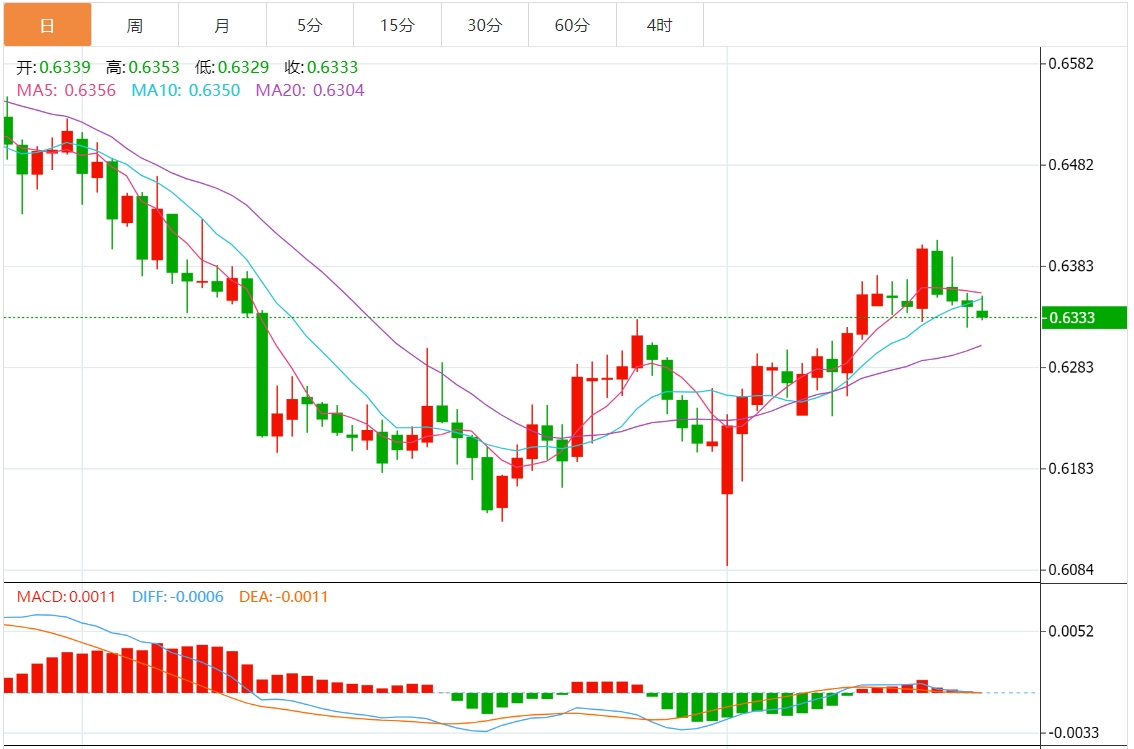Open the 15分 chart tab
The image size is (1134, 749).
(x=398, y=25)
